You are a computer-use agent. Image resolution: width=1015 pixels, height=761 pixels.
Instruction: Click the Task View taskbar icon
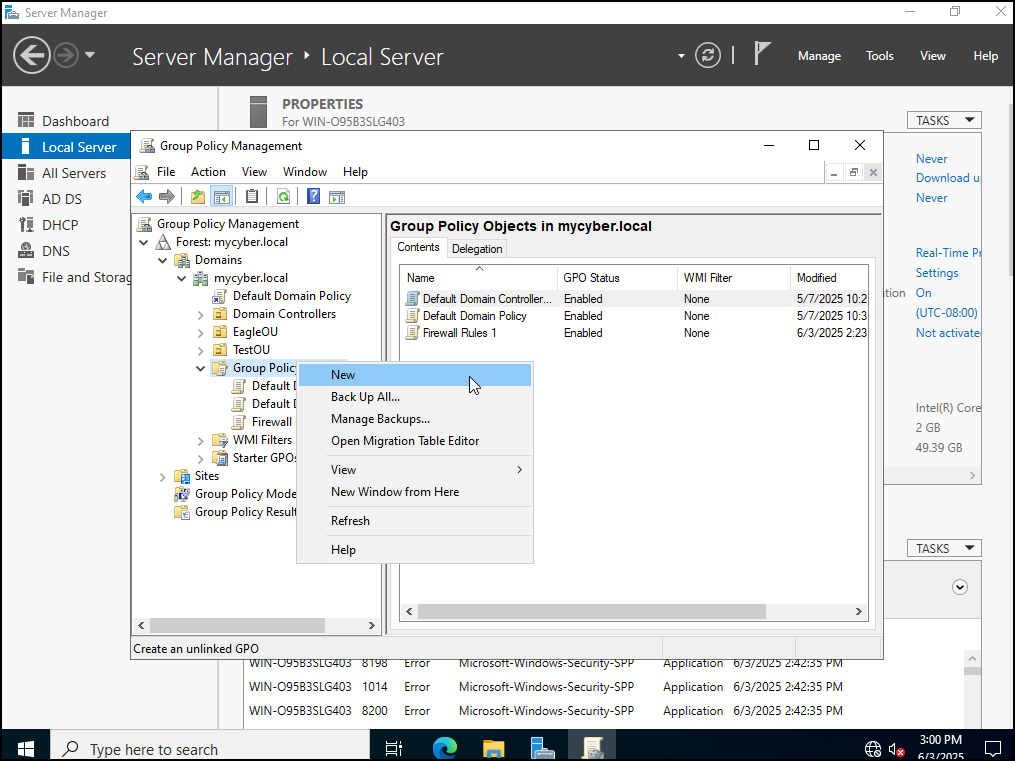pyautogui.click(x=394, y=749)
